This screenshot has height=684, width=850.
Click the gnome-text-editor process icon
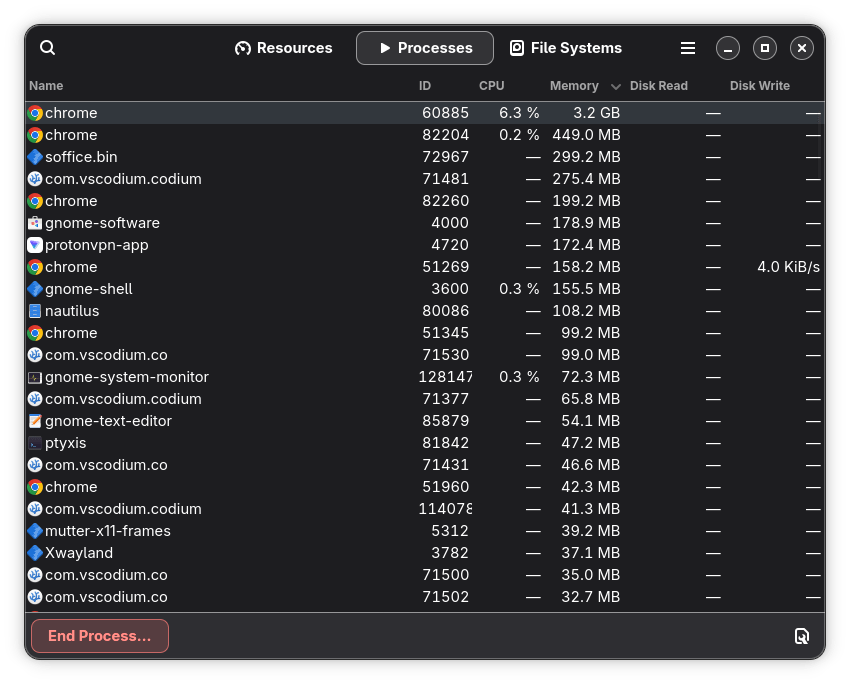tap(35, 421)
